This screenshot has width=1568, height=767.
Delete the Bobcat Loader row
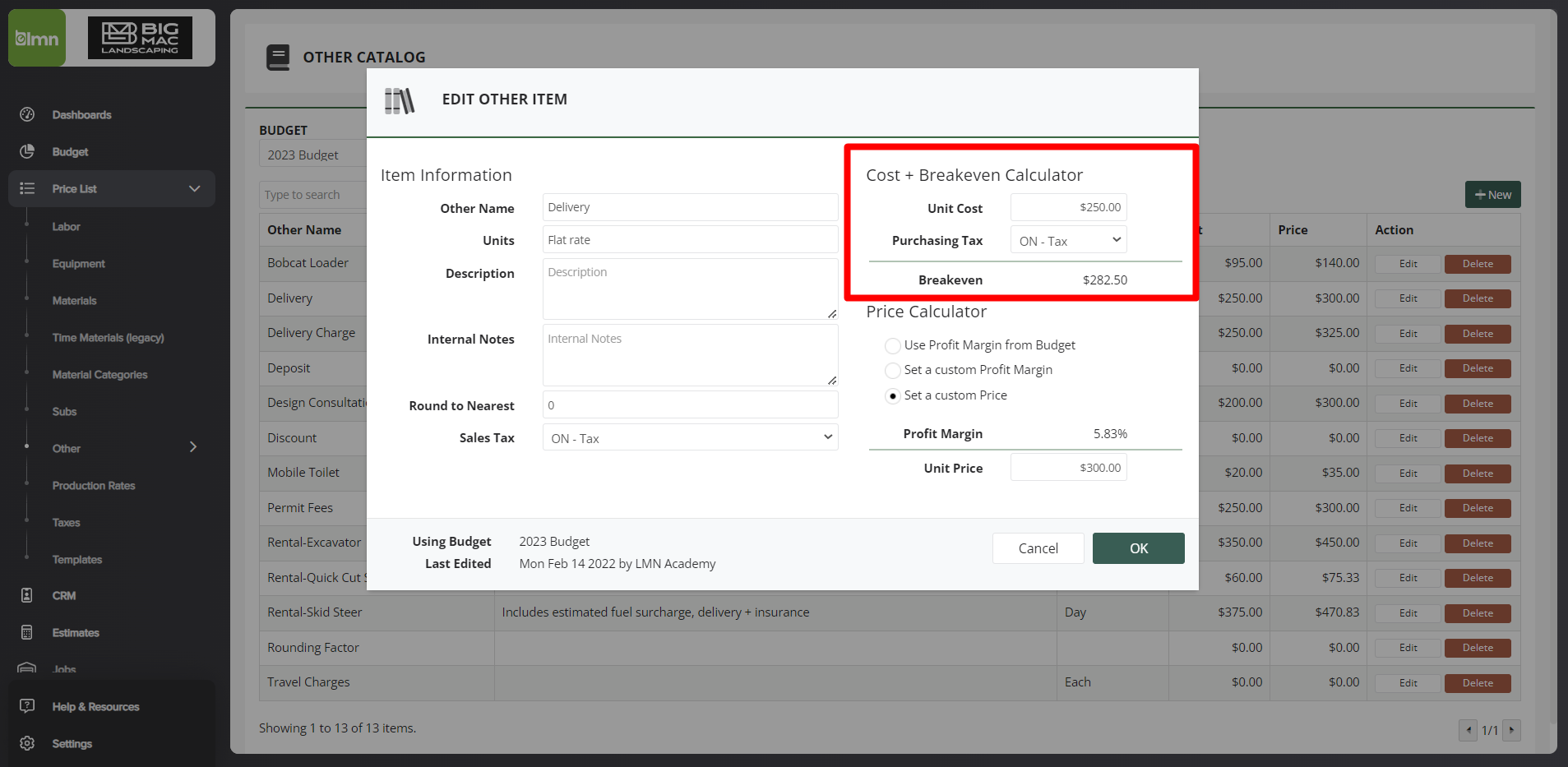[x=1478, y=264]
